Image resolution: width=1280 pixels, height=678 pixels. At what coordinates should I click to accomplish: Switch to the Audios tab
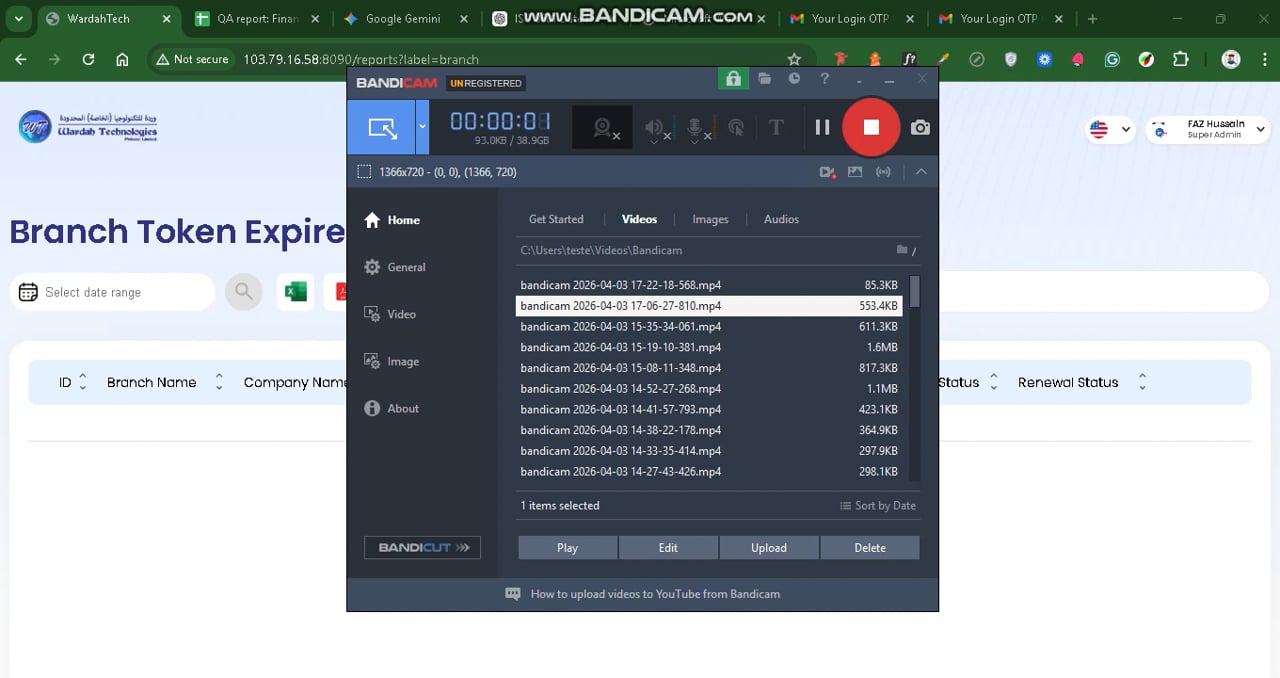pos(781,219)
